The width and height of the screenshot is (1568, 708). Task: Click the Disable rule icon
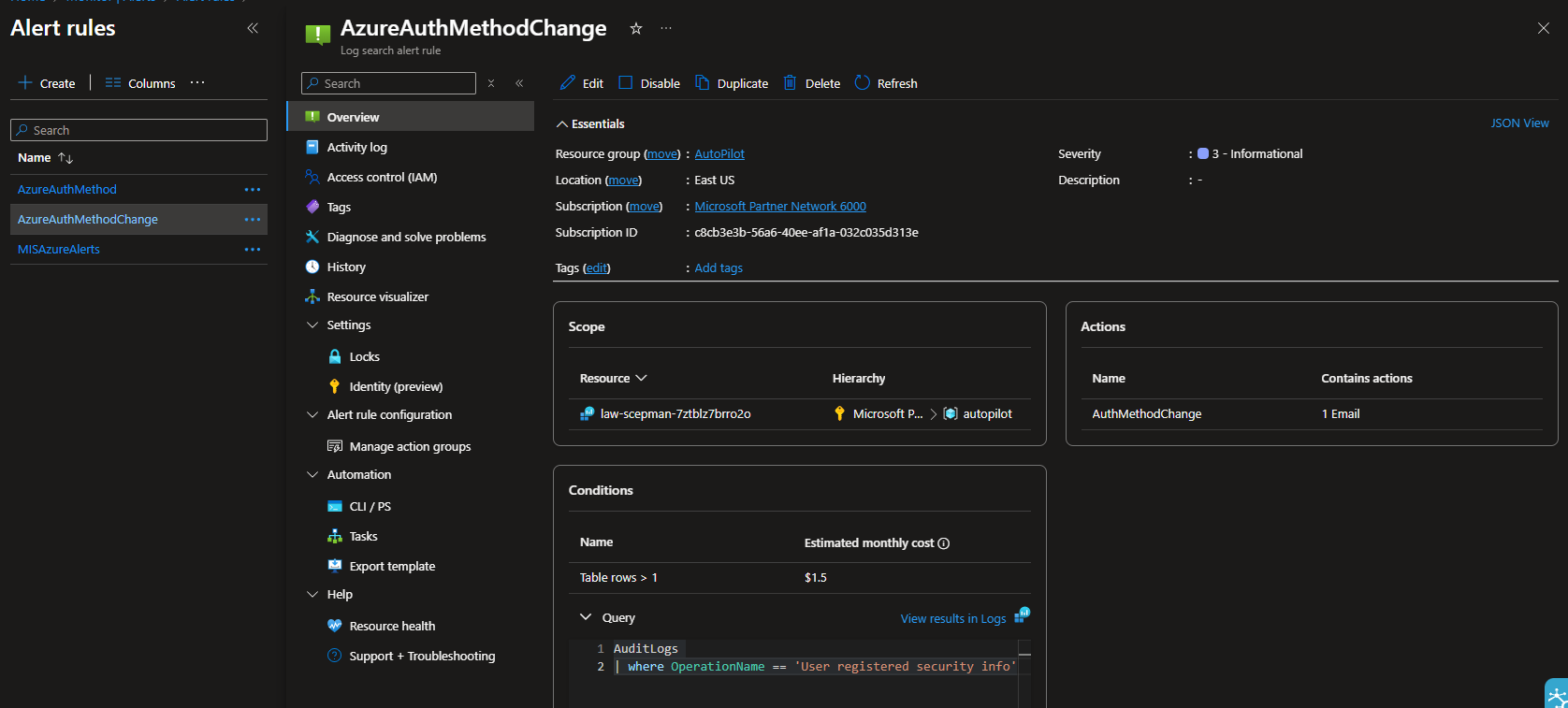tap(626, 83)
